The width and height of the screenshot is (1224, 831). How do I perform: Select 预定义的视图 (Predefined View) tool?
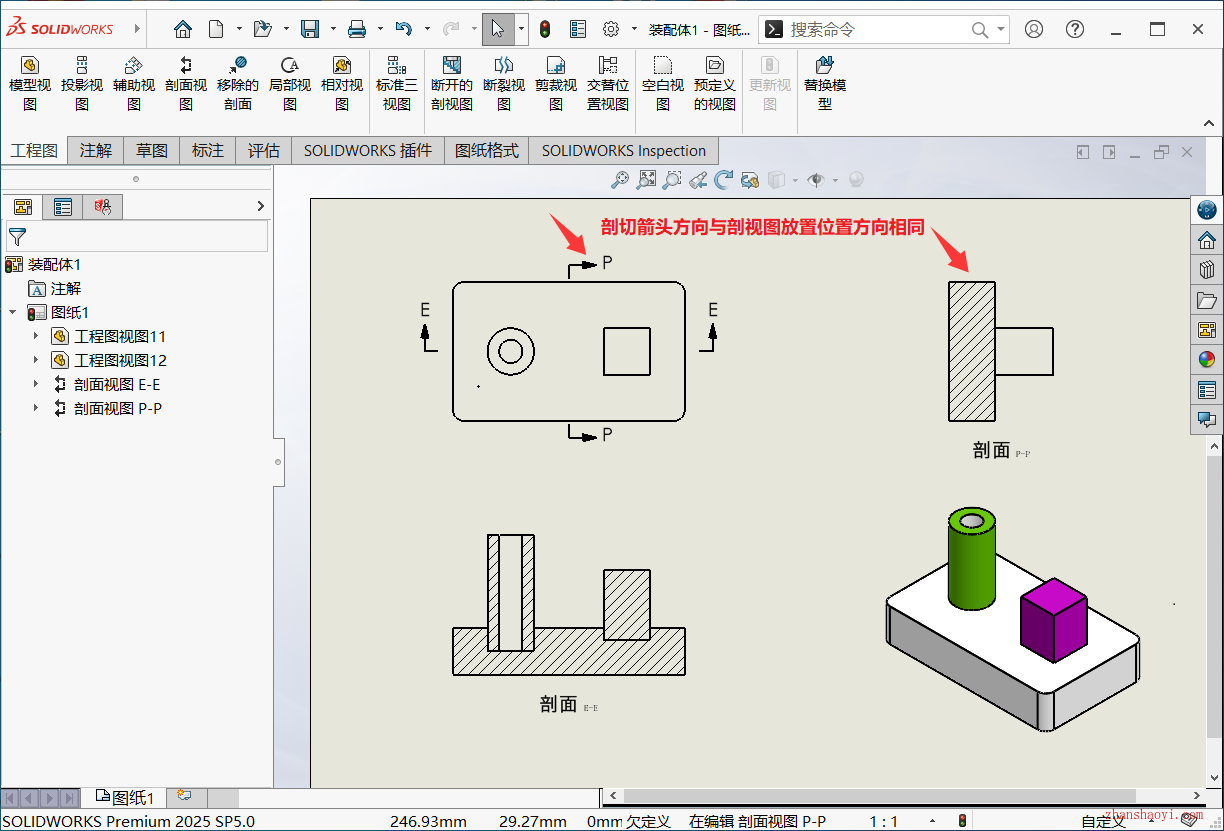coord(715,83)
